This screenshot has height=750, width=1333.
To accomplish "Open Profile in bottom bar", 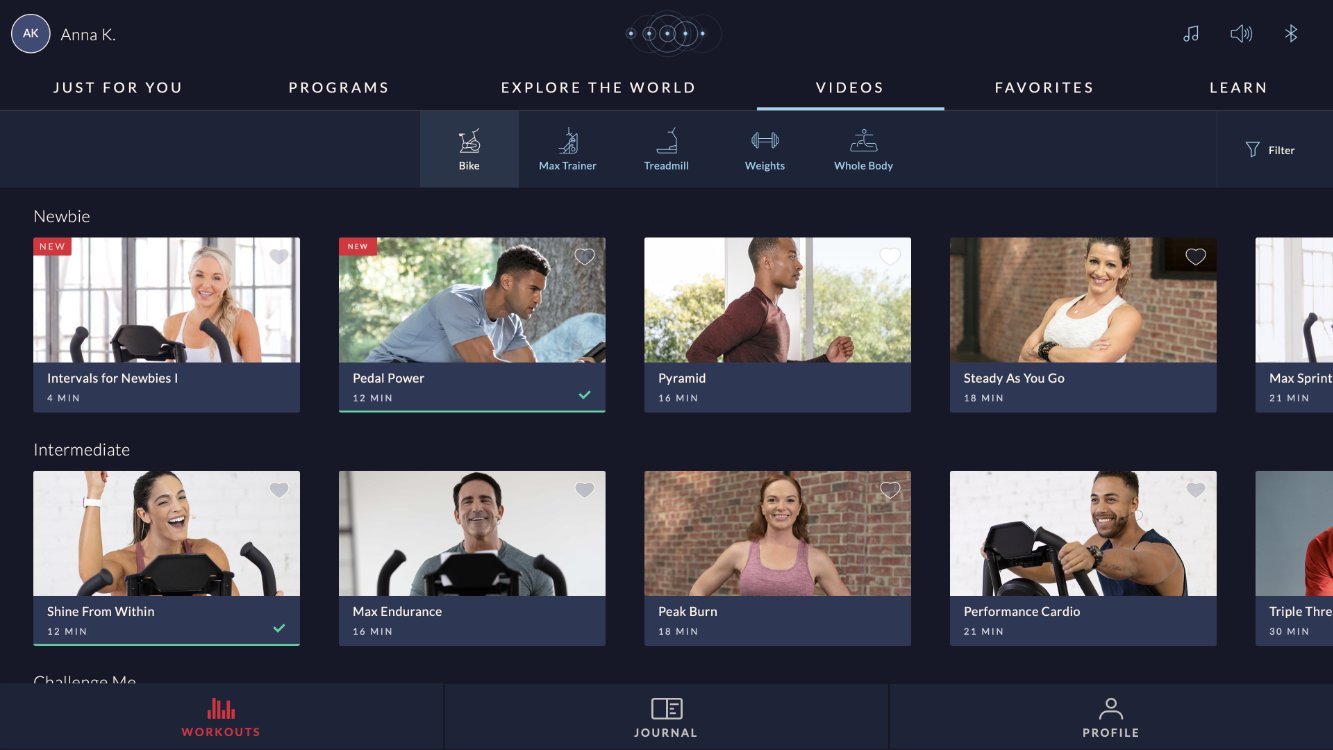I will point(1110,717).
